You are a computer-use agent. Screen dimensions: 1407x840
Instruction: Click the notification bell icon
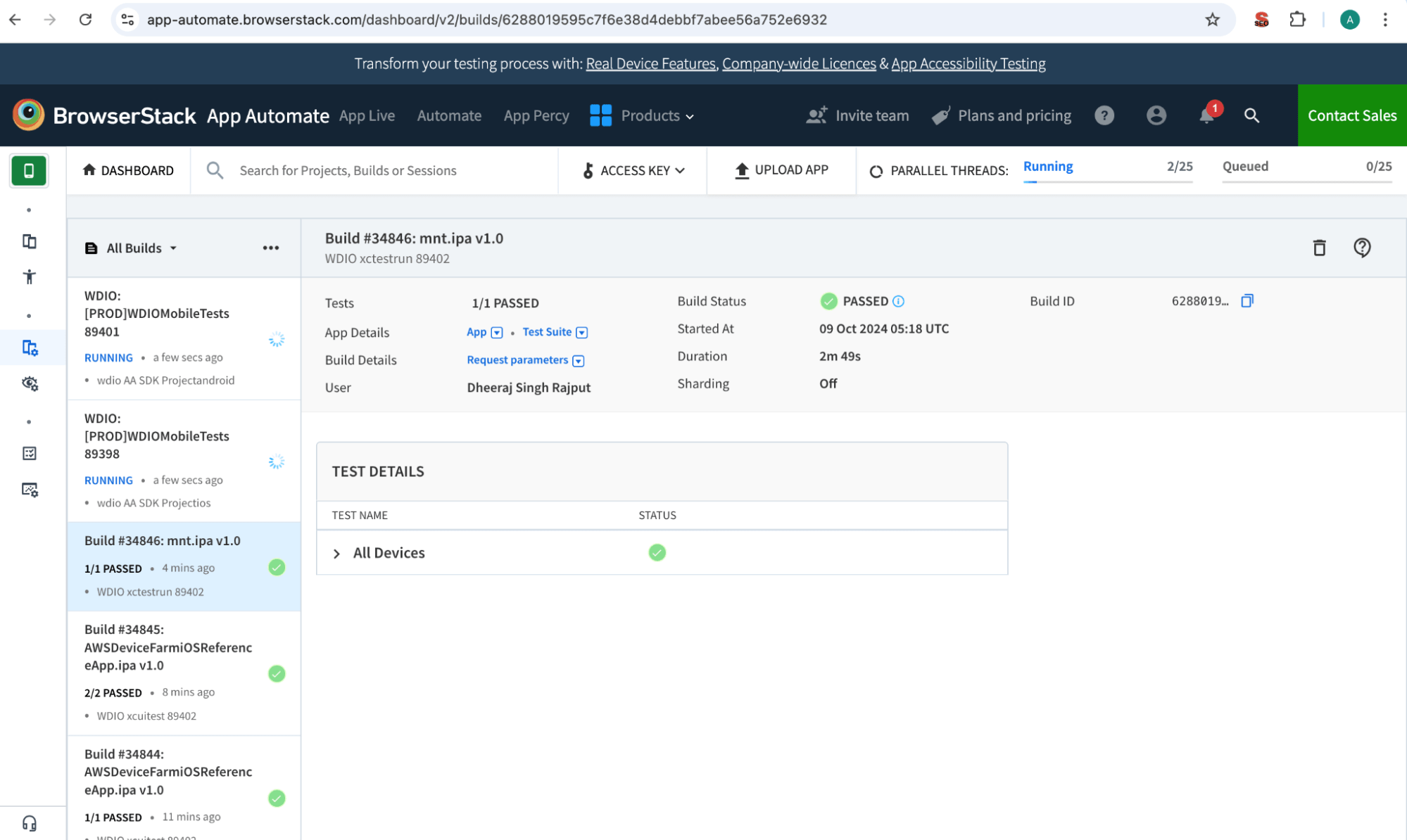point(1207,115)
